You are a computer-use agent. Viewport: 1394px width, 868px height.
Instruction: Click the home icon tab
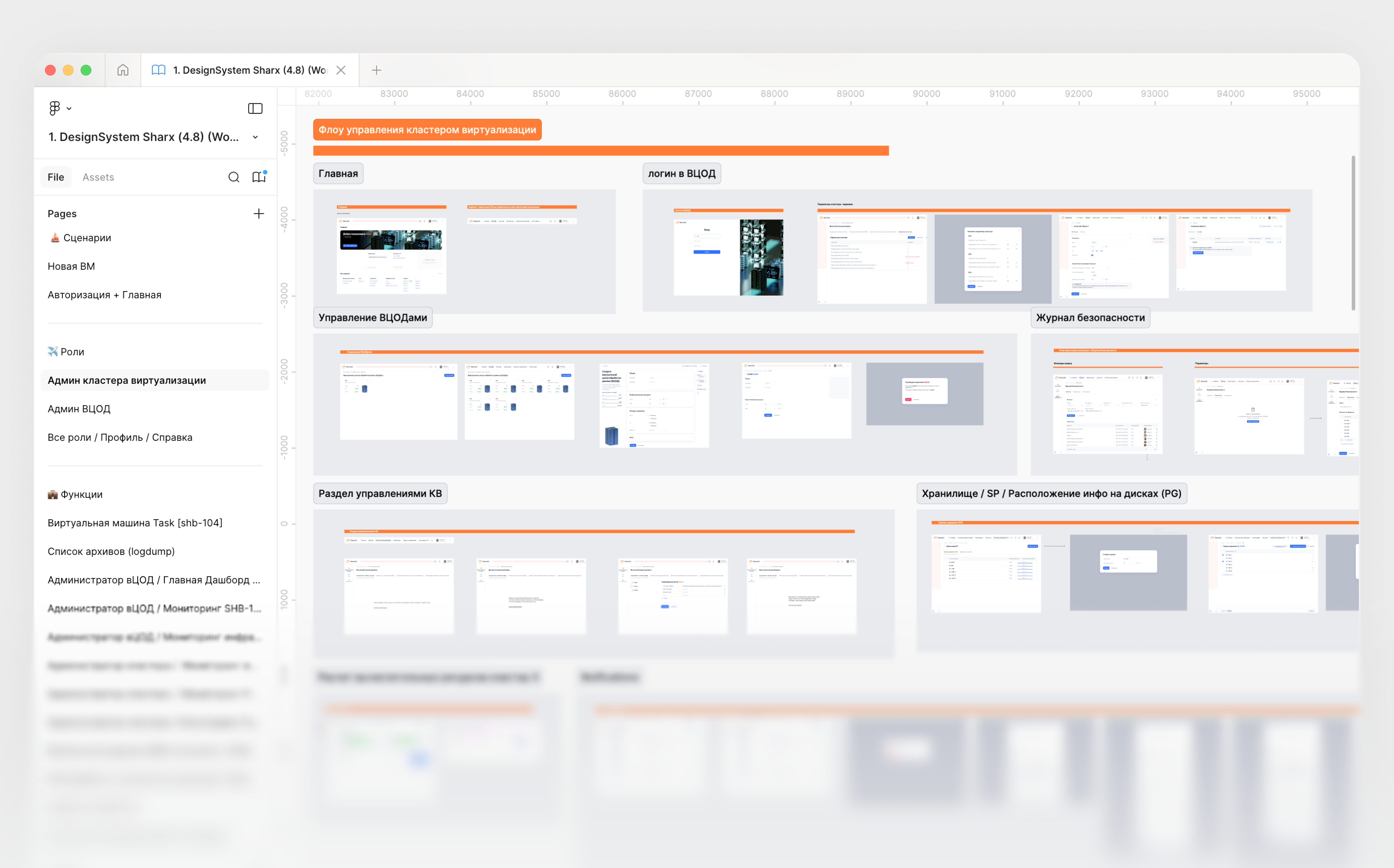point(123,70)
